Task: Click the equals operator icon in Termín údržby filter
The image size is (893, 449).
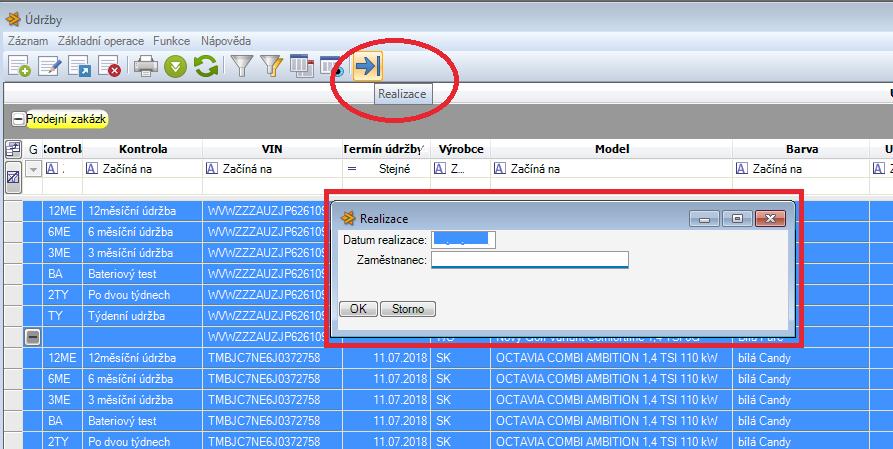Action: [352, 169]
